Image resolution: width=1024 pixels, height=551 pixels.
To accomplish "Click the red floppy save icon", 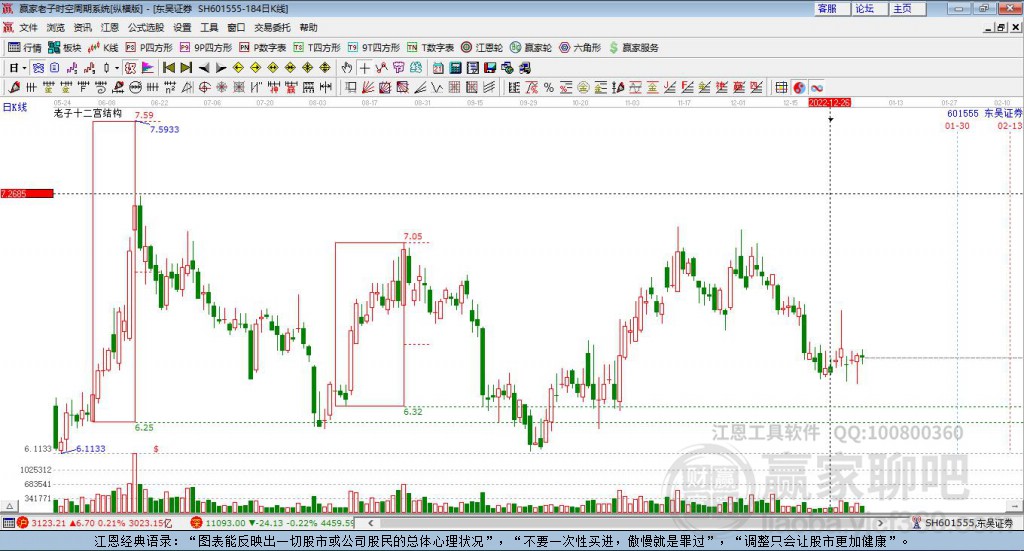I will click(490, 68).
